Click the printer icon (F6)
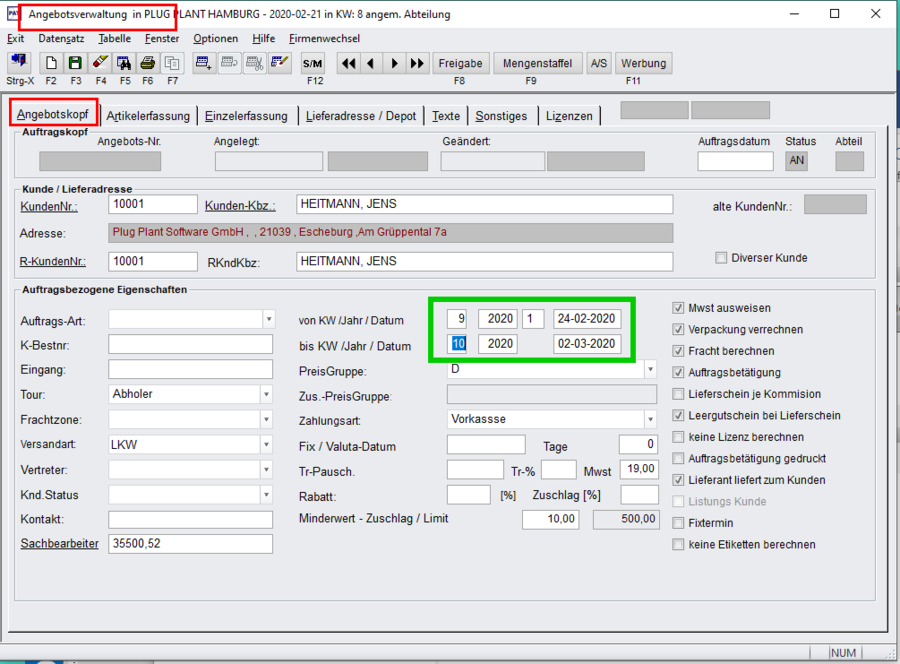 pos(147,63)
